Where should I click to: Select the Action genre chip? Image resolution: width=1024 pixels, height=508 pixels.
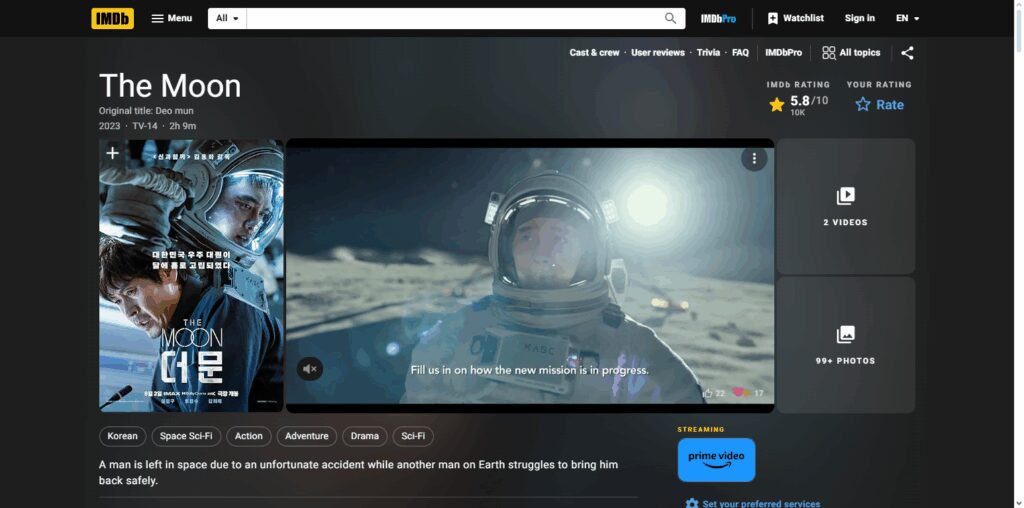coord(249,436)
